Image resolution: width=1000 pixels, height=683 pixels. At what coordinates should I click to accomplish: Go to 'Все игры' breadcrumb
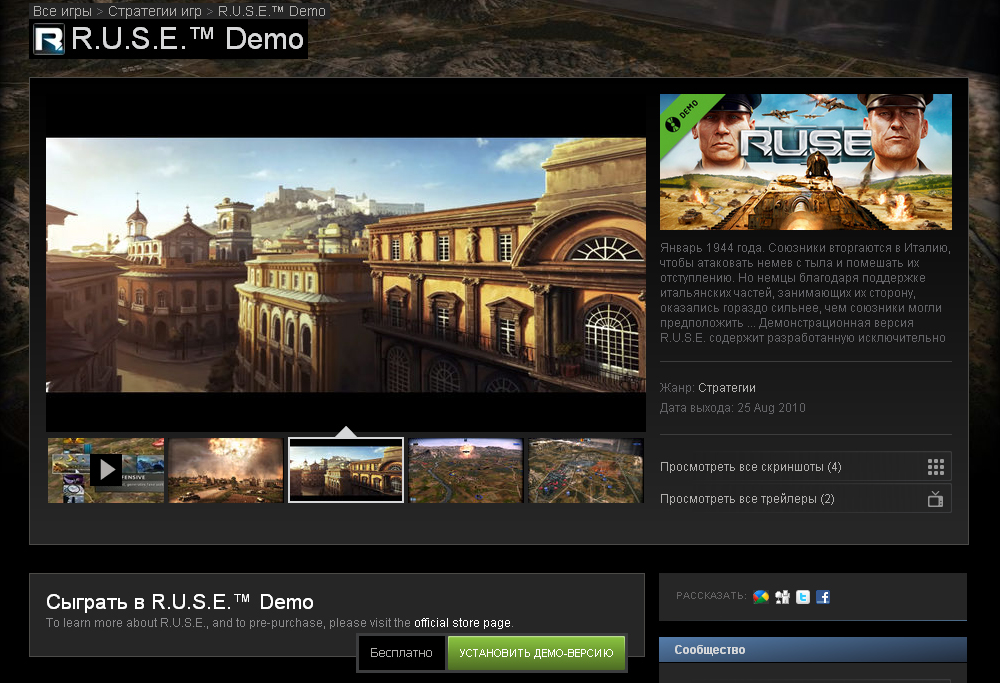point(62,11)
